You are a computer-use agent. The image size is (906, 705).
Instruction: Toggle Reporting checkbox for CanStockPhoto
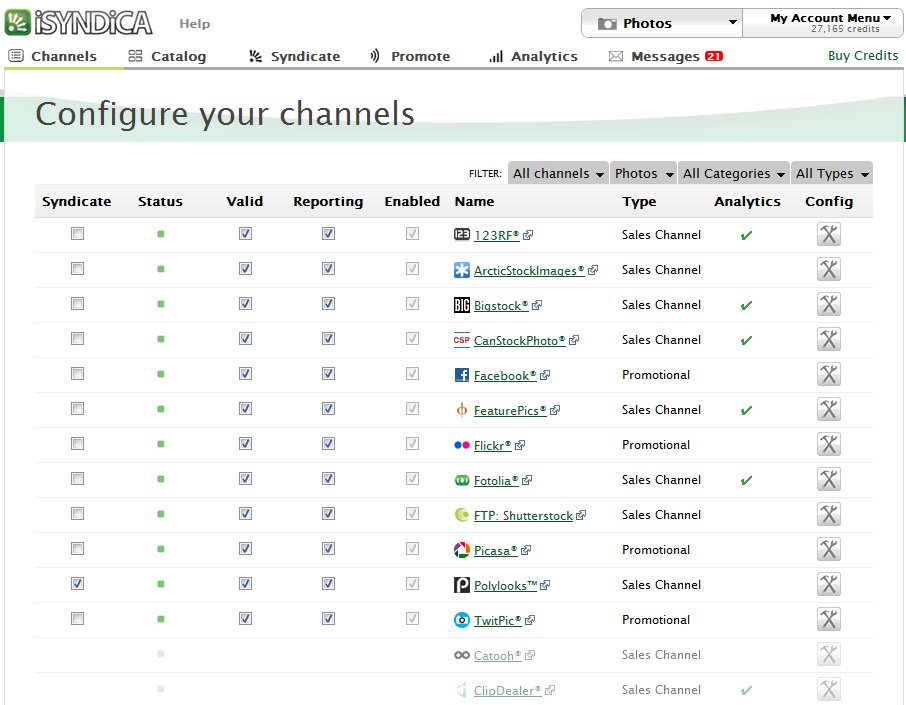pos(328,339)
